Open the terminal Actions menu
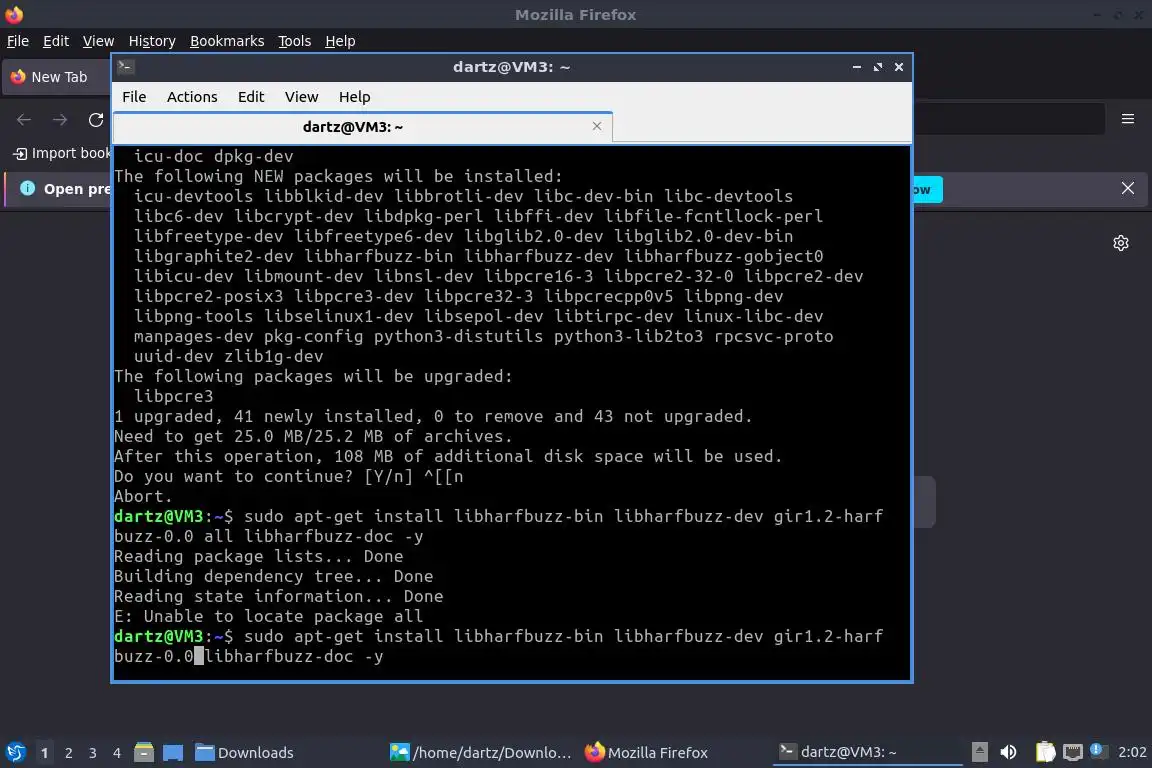 (x=192, y=97)
